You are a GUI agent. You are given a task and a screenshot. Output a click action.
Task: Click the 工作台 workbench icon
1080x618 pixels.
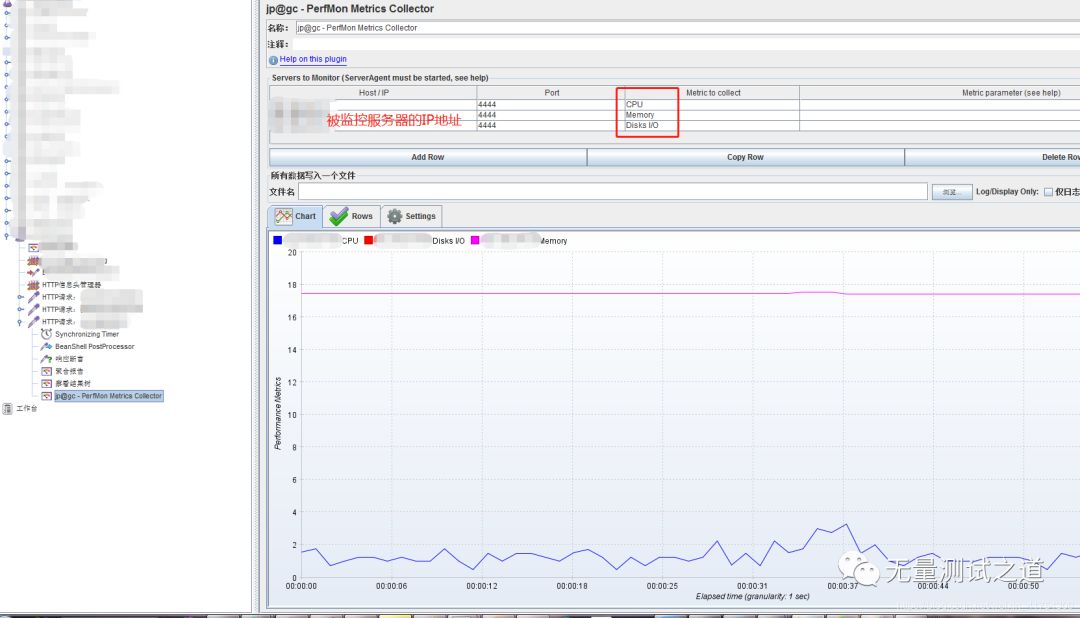coord(8,408)
